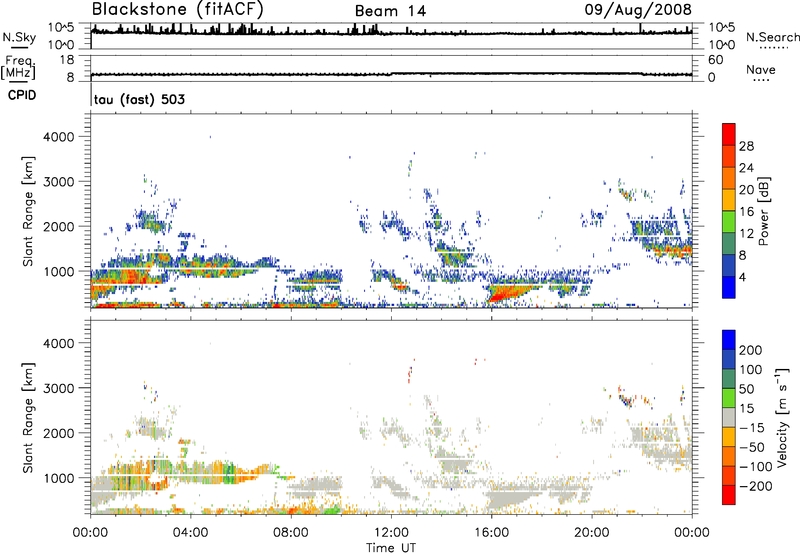Click the 08:00 time tick label
Viewport: 800px width, 554px height.
pyautogui.click(x=291, y=533)
